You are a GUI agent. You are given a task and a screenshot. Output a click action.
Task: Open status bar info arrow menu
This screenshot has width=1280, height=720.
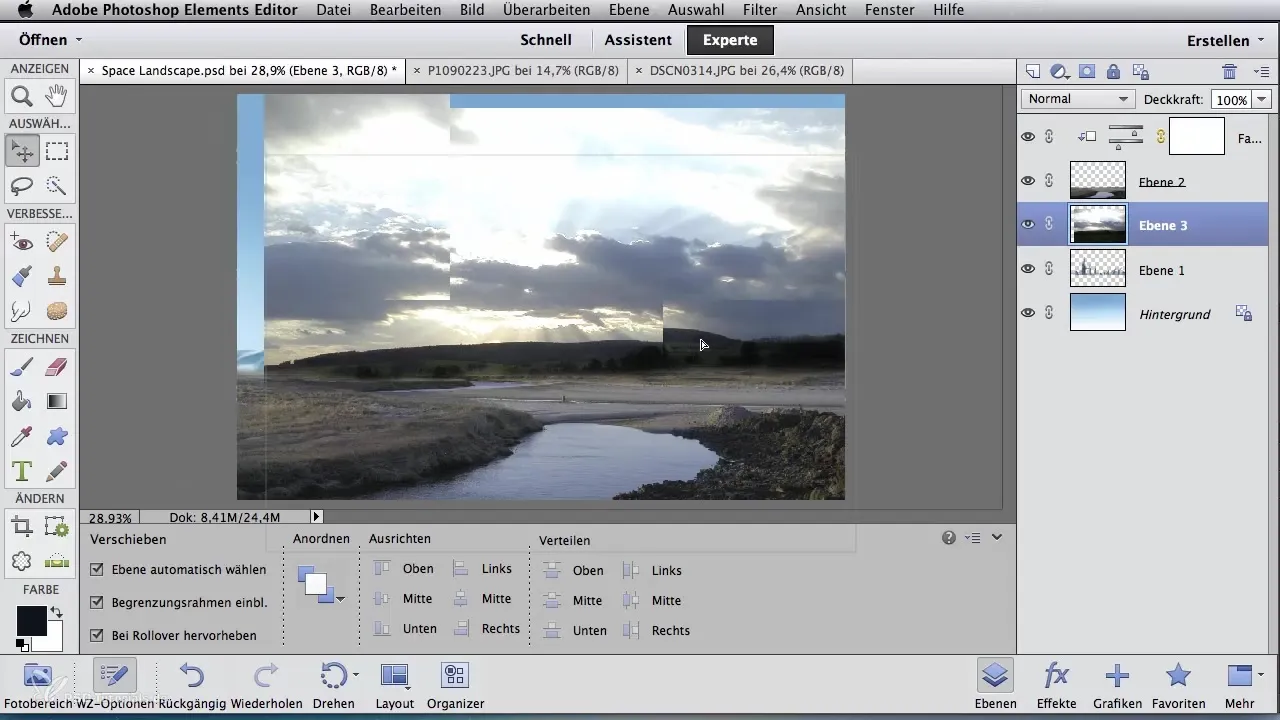click(x=317, y=517)
